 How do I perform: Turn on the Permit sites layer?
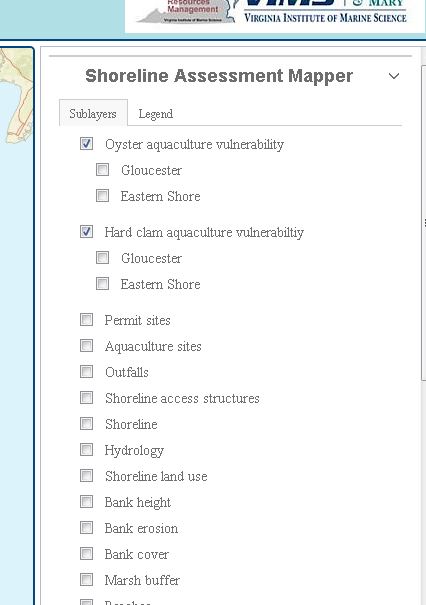[x=86, y=320]
